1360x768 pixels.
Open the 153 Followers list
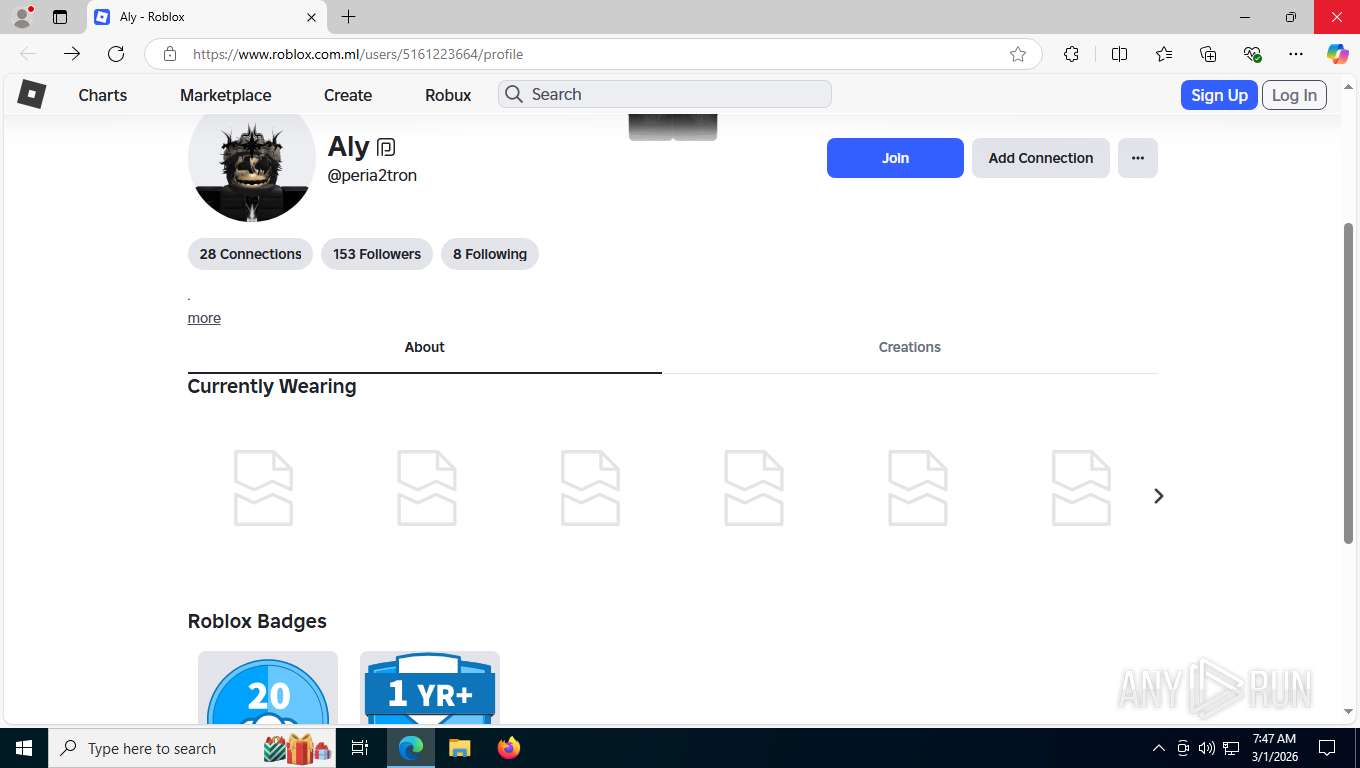point(377,254)
